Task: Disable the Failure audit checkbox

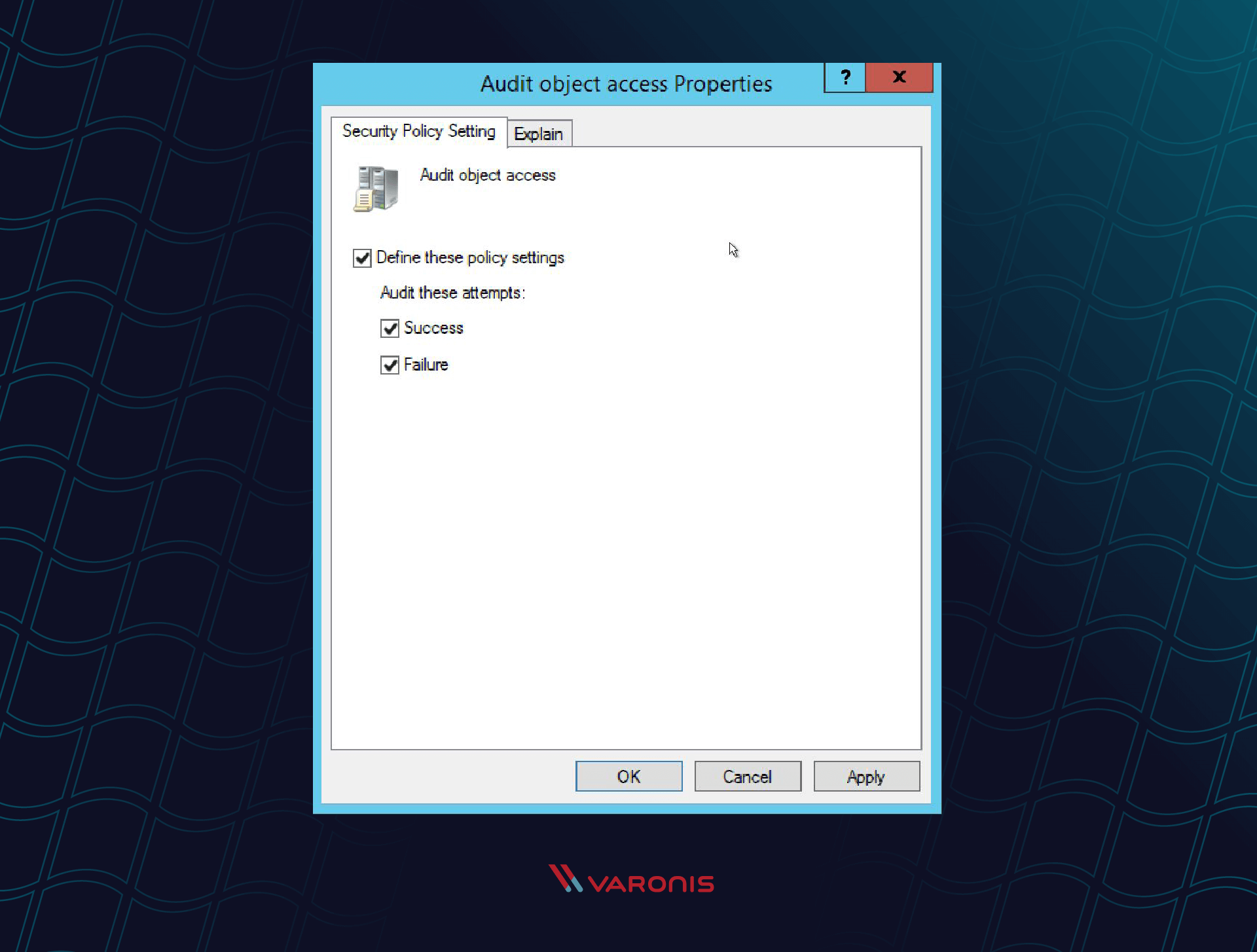Action: point(389,364)
